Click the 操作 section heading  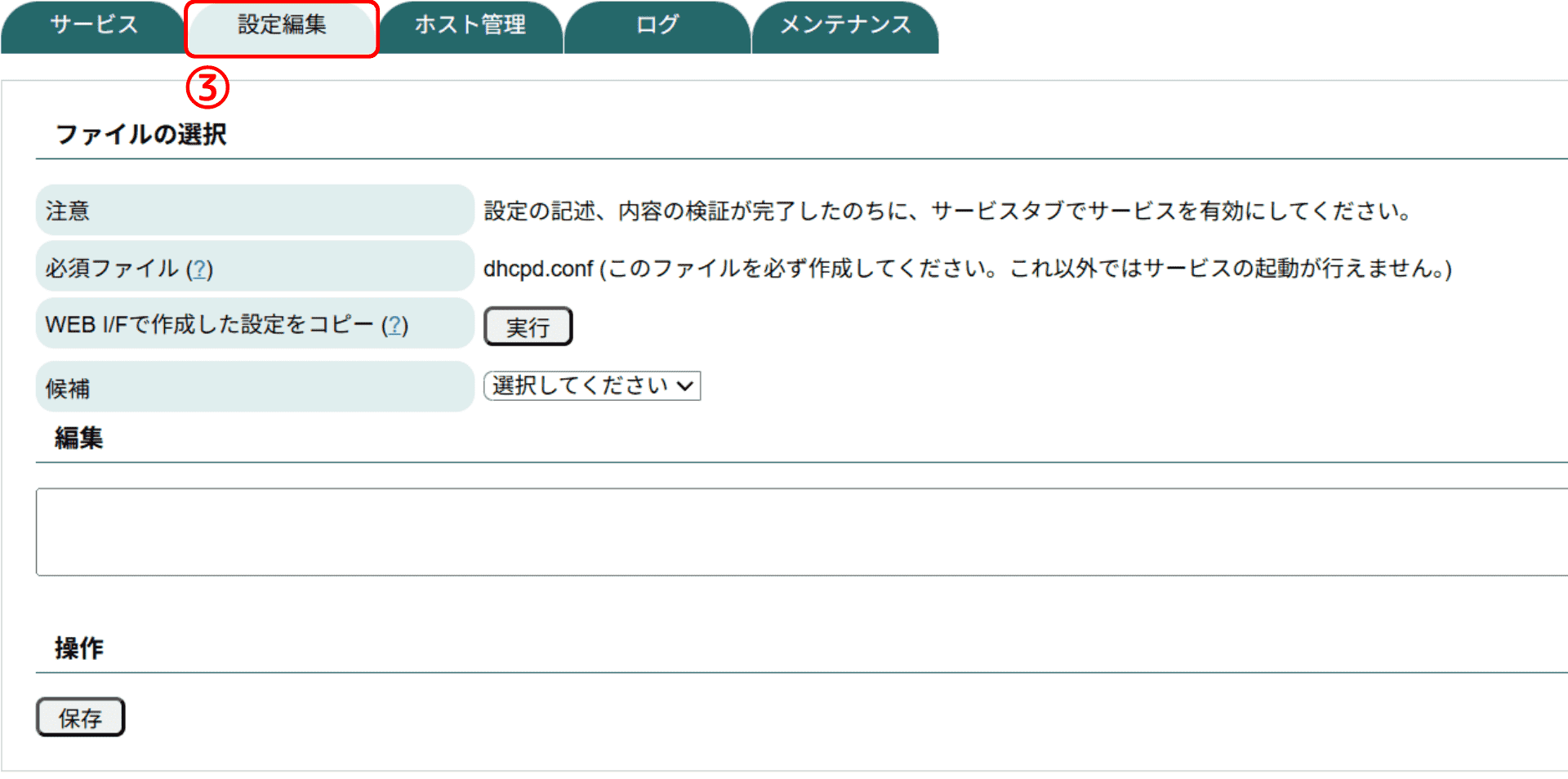(x=79, y=648)
